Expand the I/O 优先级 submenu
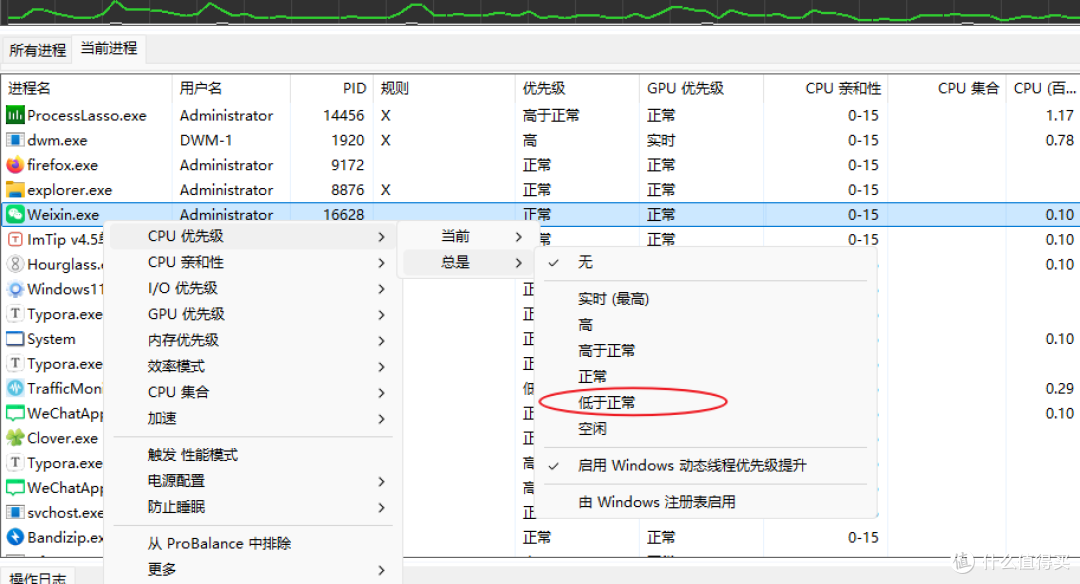The width and height of the screenshot is (1080, 584). [x=253, y=288]
